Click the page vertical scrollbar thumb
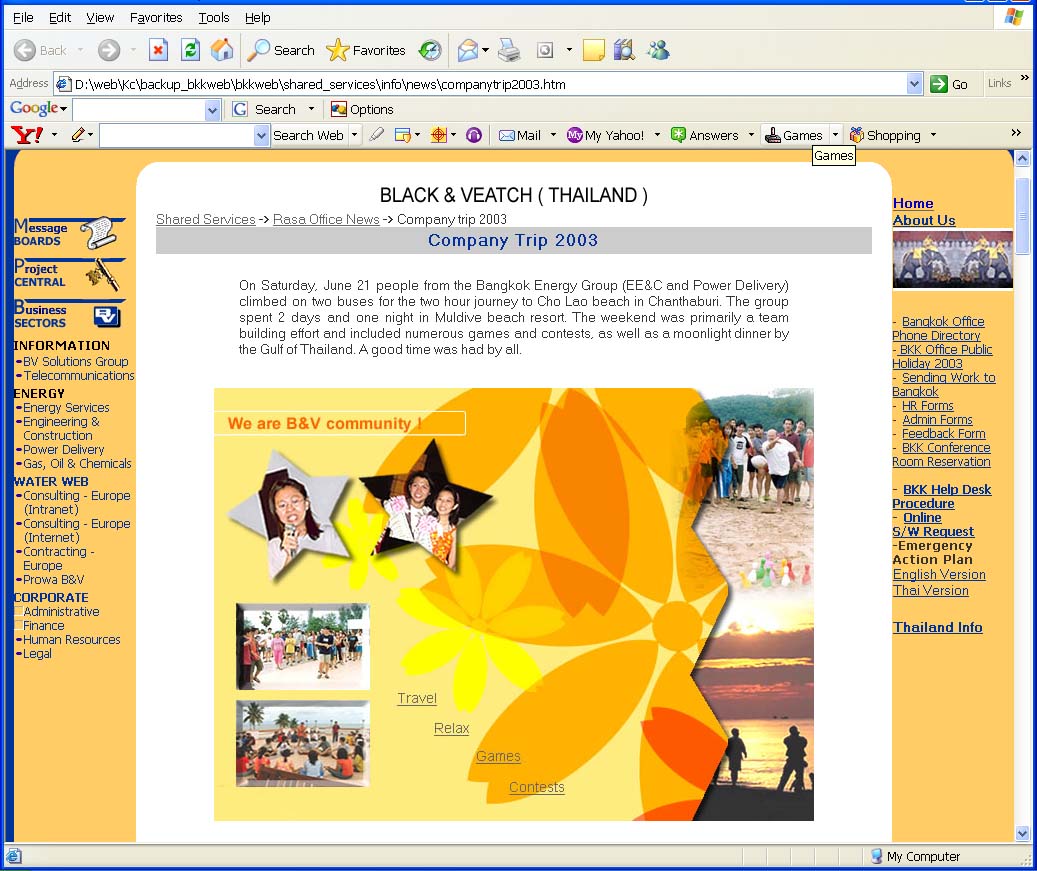Image resolution: width=1037 pixels, height=871 pixels. [1022, 216]
